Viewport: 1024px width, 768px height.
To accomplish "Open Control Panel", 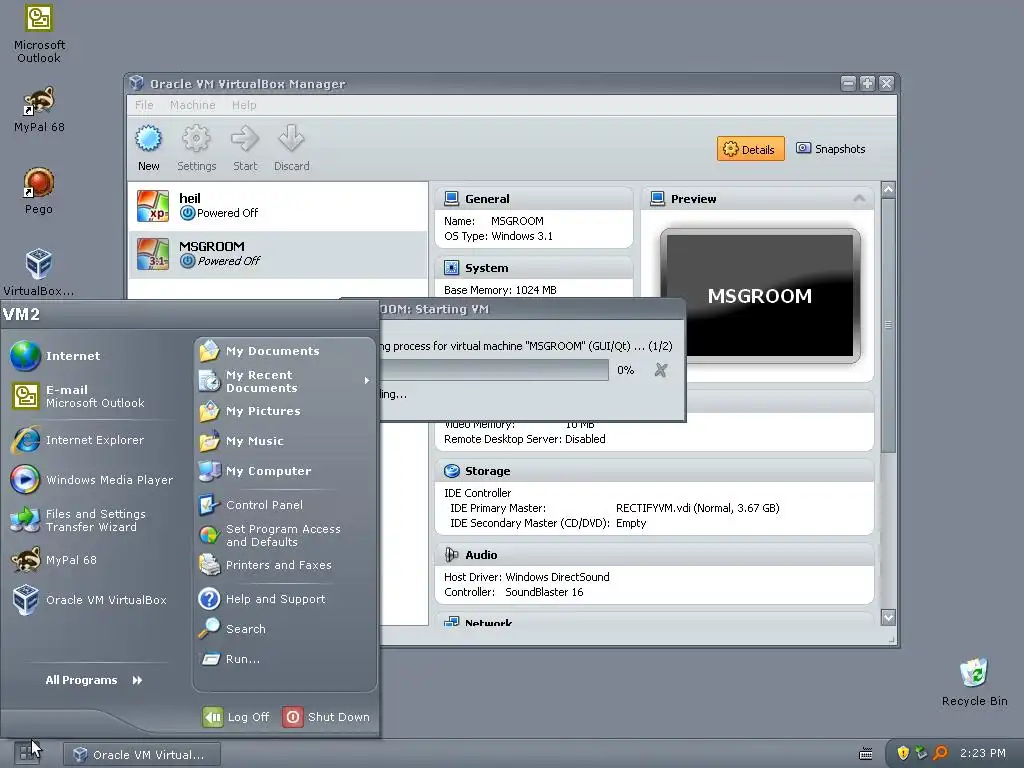I will coord(284,505).
